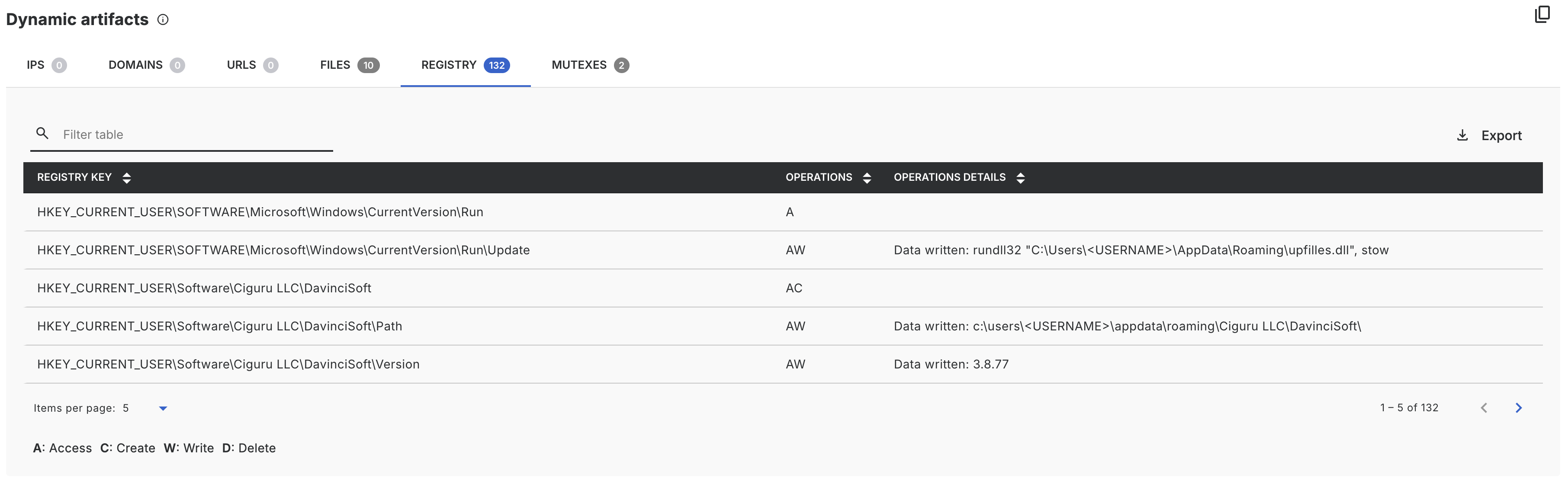
Task: Open the FILES tab
Action: tap(350, 65)
